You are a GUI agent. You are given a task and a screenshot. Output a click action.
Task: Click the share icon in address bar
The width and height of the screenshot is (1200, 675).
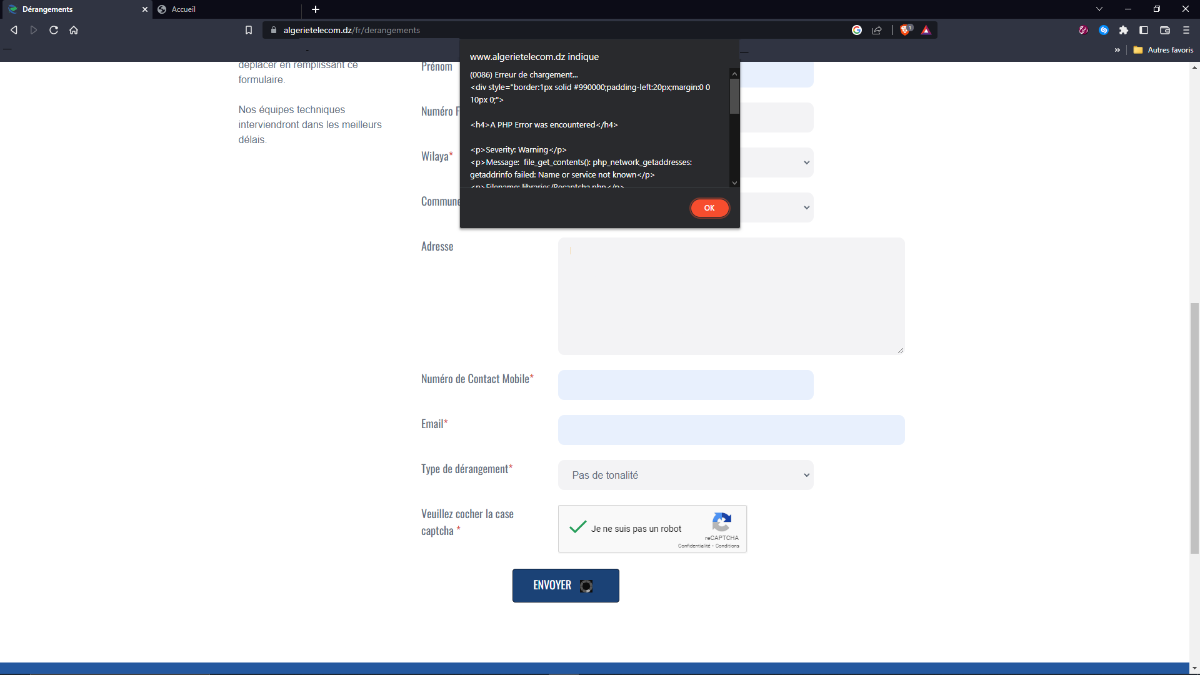coord(877,30)
